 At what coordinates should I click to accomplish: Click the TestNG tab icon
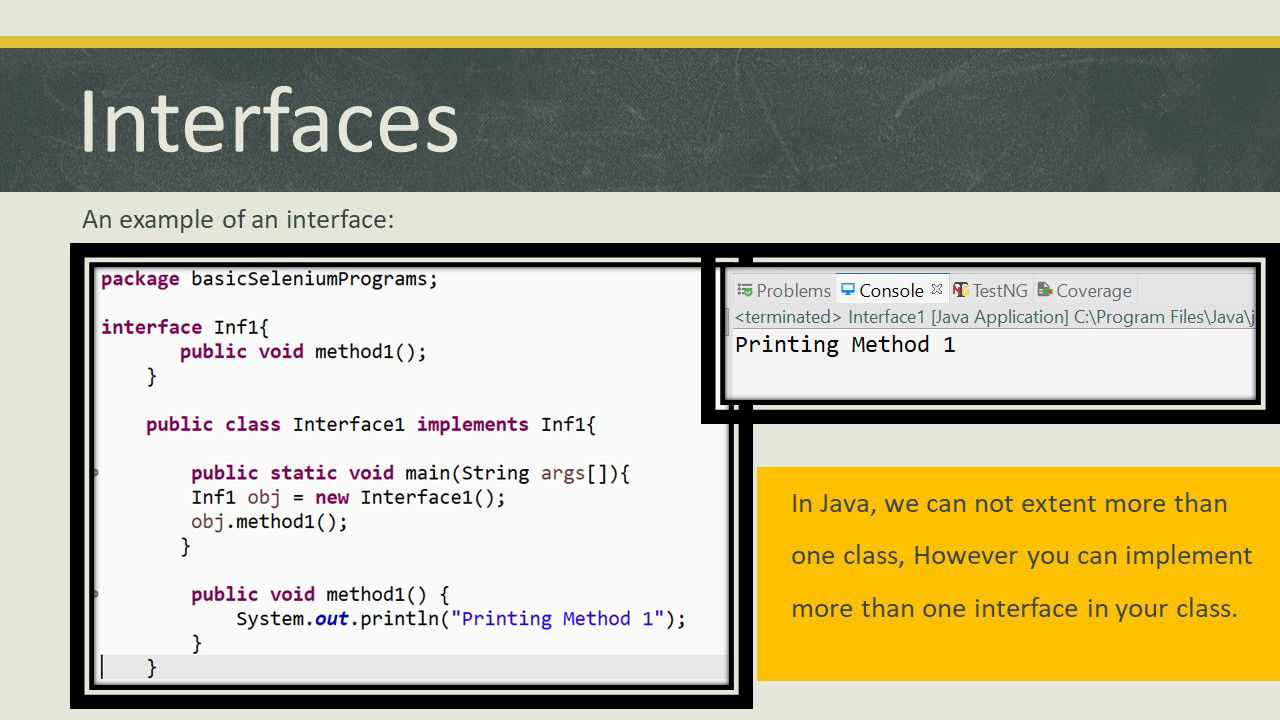961,290
